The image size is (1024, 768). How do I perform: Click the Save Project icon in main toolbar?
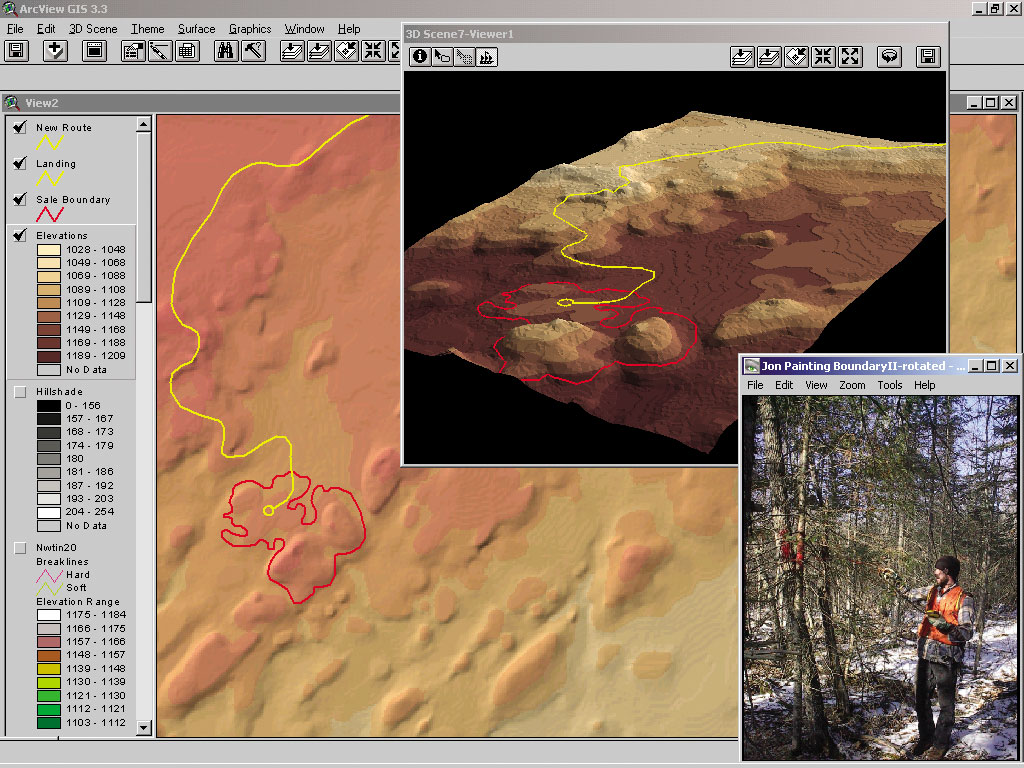click(17, 51)
